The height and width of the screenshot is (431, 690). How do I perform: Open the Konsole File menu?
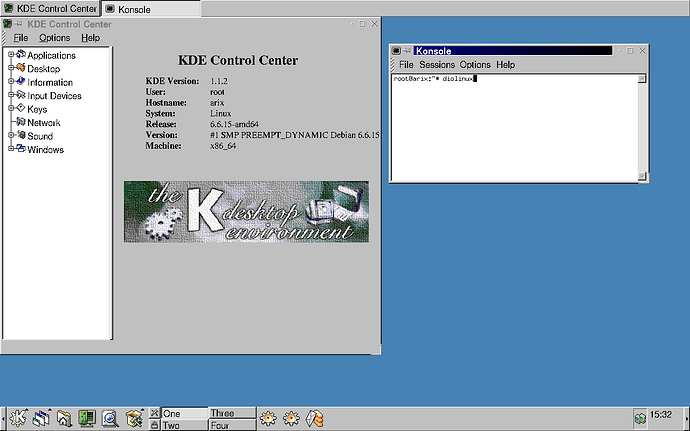(x=406, y=65)
